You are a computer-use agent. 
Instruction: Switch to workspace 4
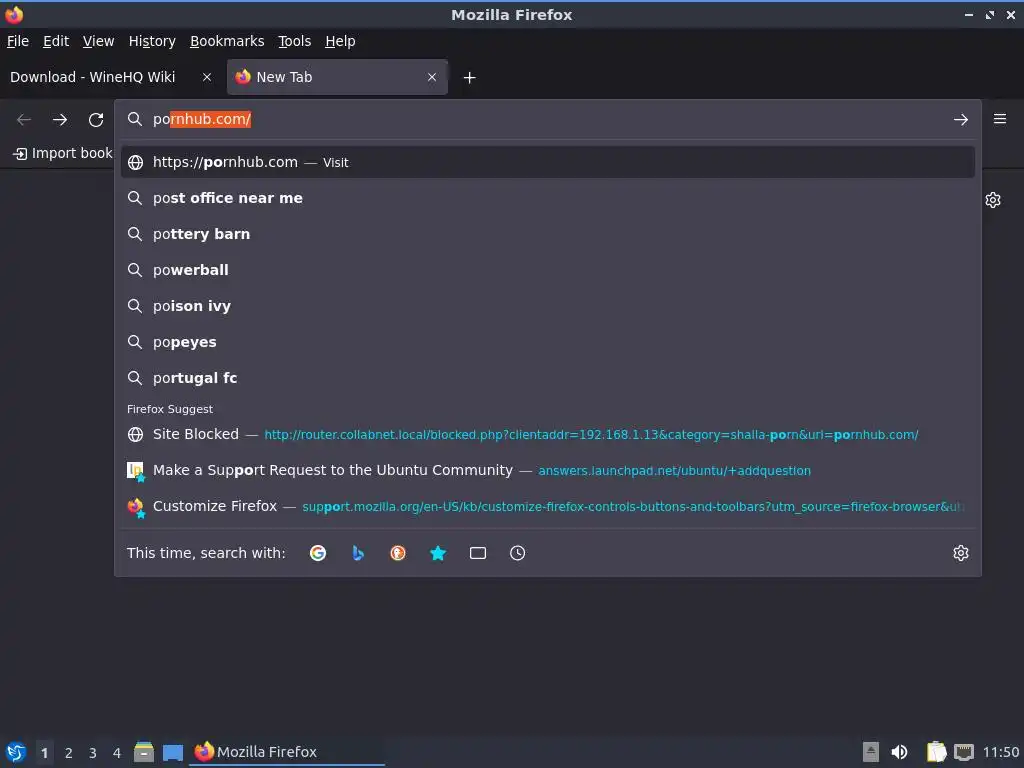[x=117, y=753]
